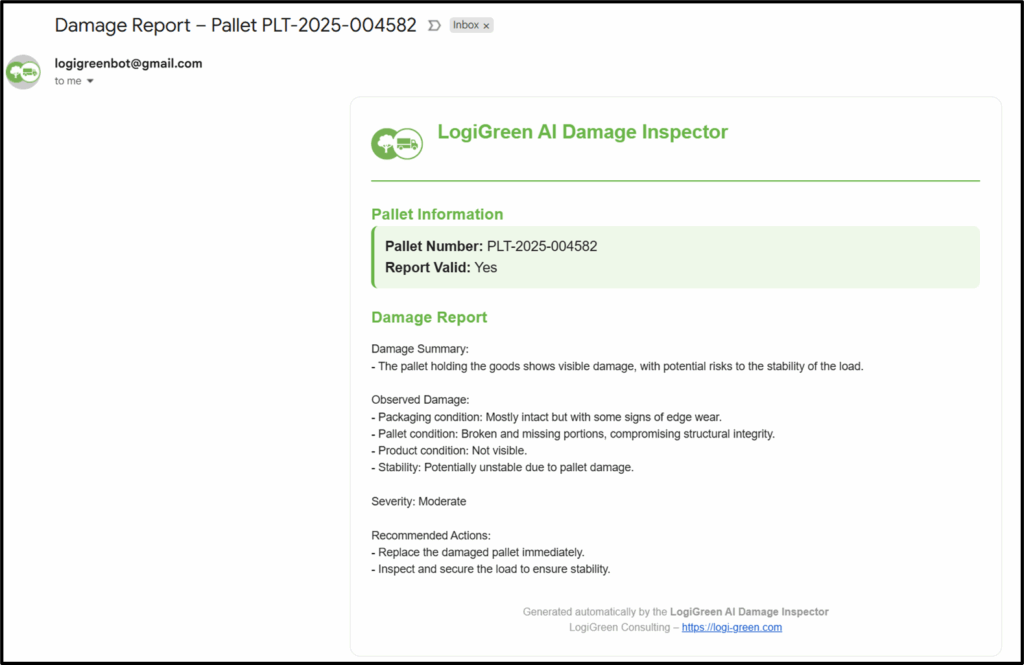Open the logi-green.com link

[x=731, y=627]
